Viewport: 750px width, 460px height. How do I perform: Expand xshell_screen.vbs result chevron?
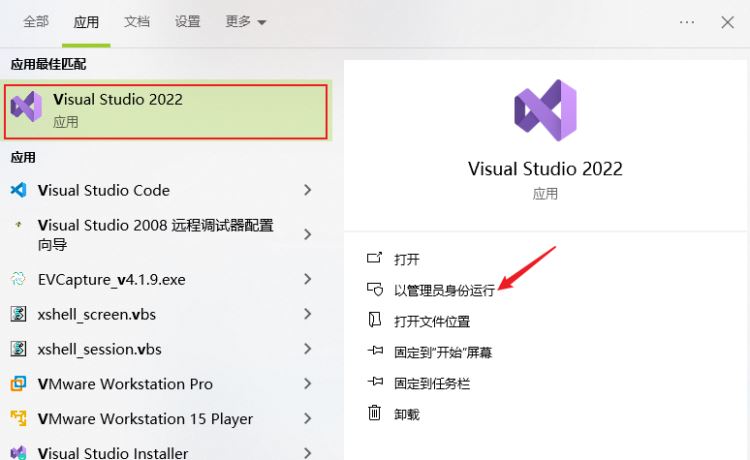coord(308,314)
